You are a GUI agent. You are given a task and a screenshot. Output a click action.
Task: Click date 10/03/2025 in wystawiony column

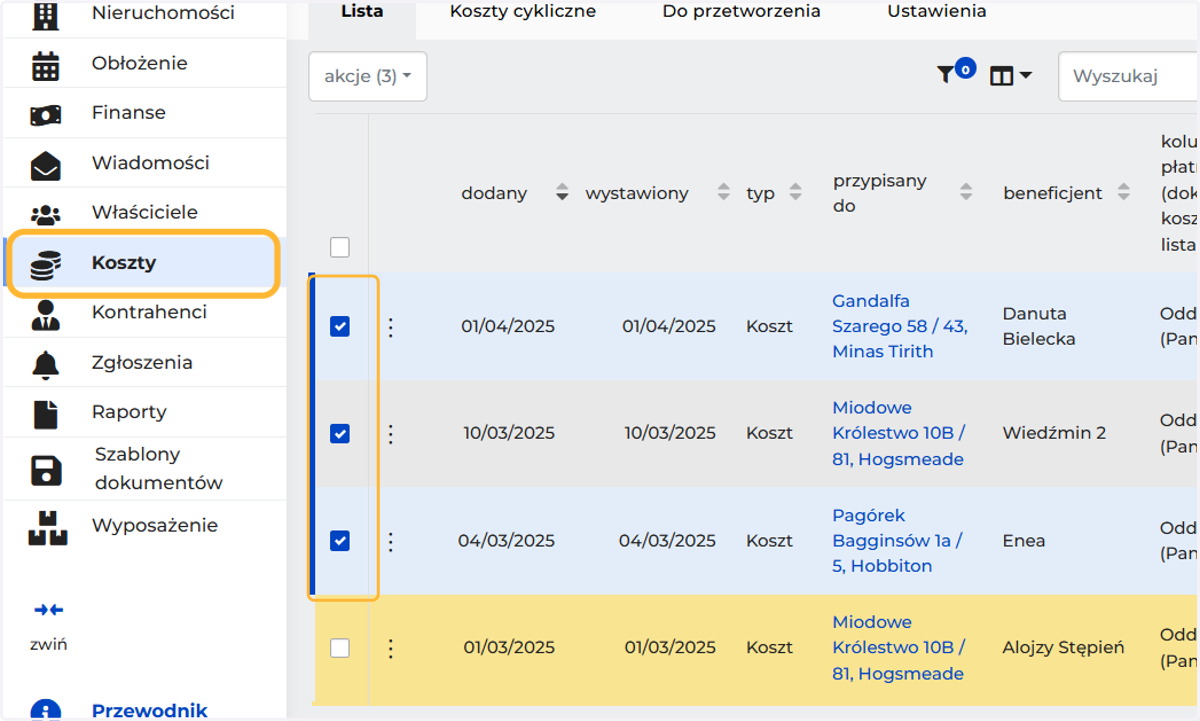point(670,433)
